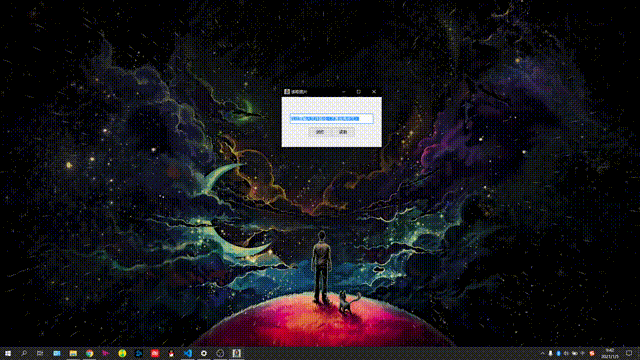Click the dialog's title bar app icon
The image size is (640, 360).
287,92
